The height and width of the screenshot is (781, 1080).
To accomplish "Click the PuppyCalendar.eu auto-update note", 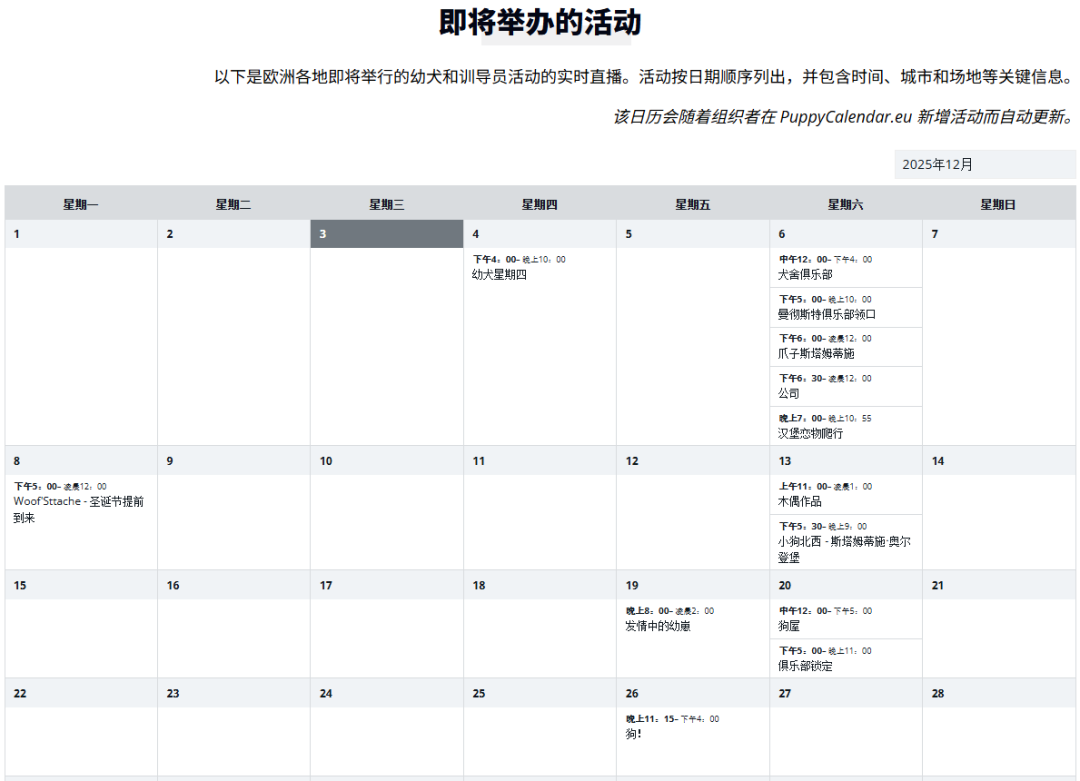I will point(844,117).
